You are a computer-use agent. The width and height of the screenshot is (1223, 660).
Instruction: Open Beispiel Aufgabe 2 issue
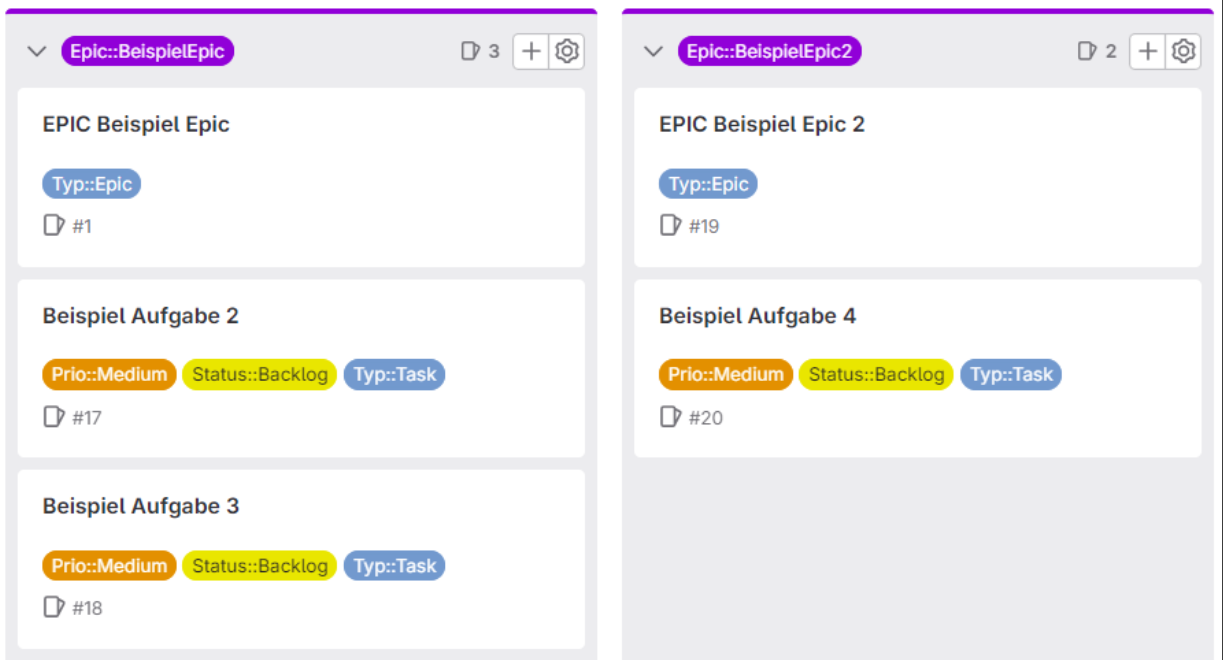click(x=141, y=316)
